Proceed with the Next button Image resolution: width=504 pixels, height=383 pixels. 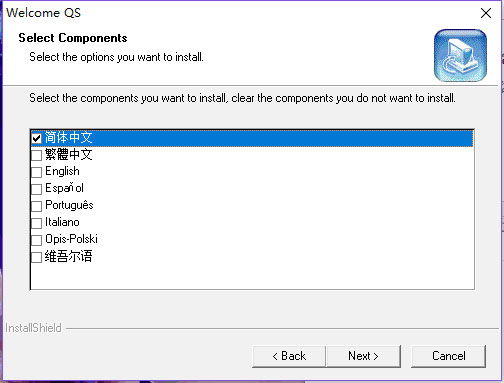click(x=363, y=356)
